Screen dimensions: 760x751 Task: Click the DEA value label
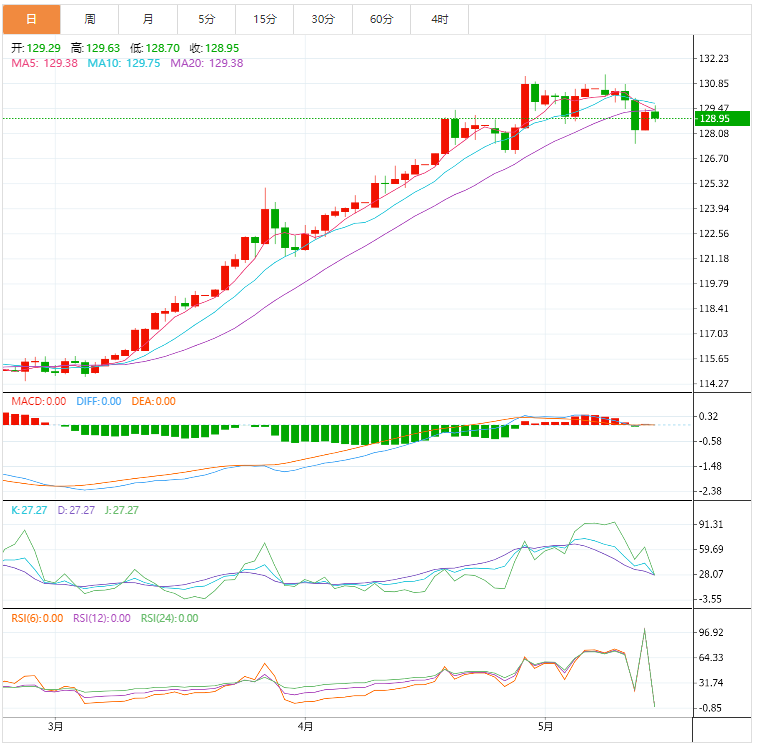[x=153, y=401]
